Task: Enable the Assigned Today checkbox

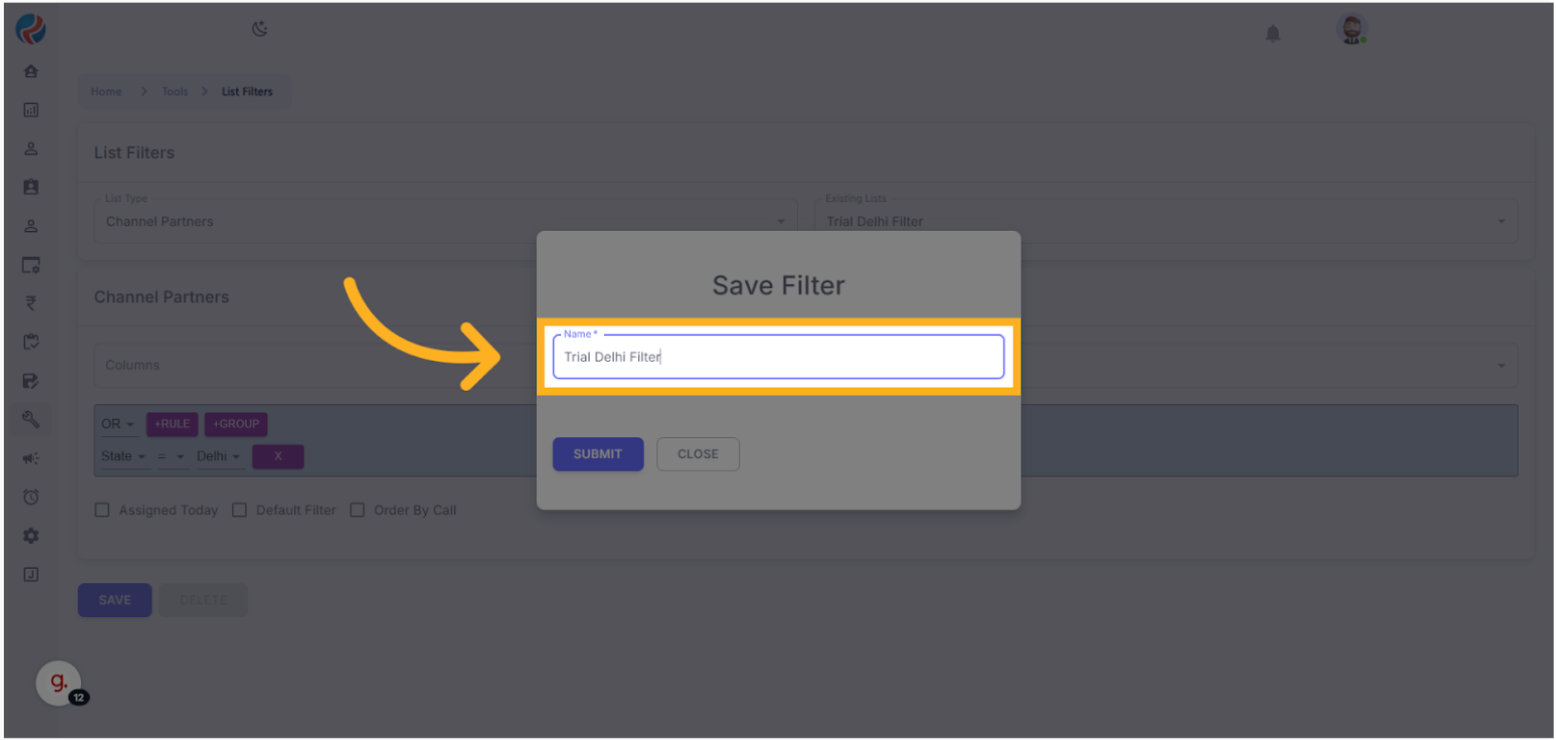Action: click(x=102, y=510)
